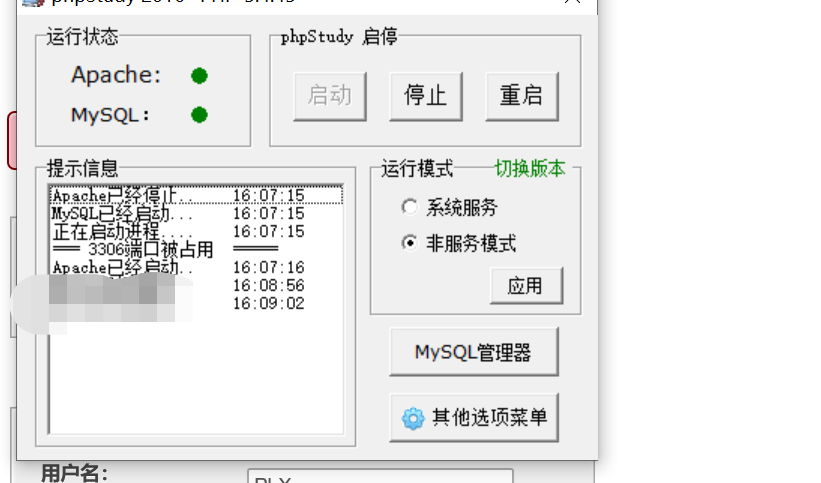821x483 pixels.
Task: Select log line Apache已经停止 16:07:15
Action: (196, 195)
